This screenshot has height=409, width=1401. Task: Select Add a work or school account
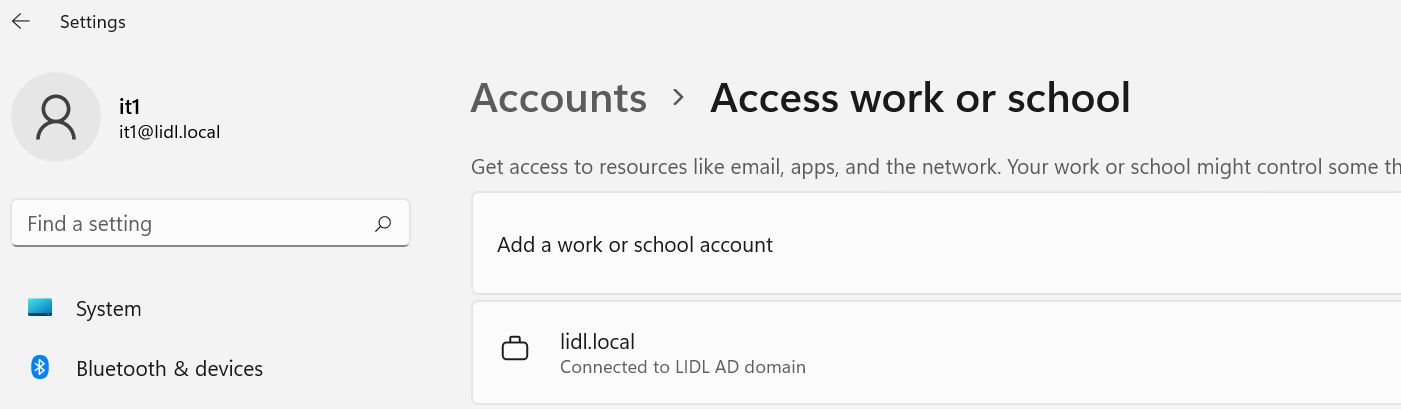click(935, 244)
